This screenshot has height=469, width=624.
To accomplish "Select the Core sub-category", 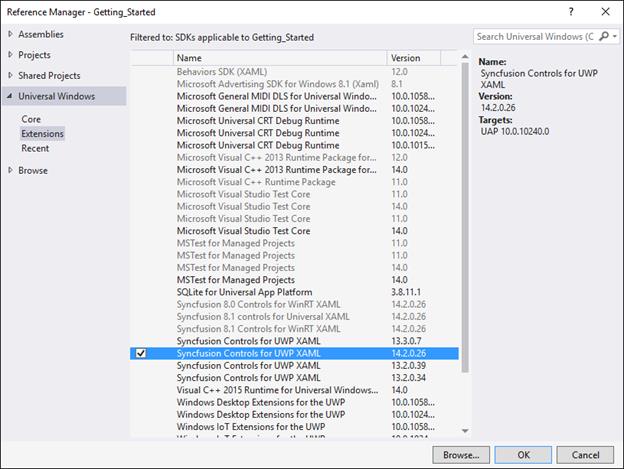I will (x=31, y=119).
